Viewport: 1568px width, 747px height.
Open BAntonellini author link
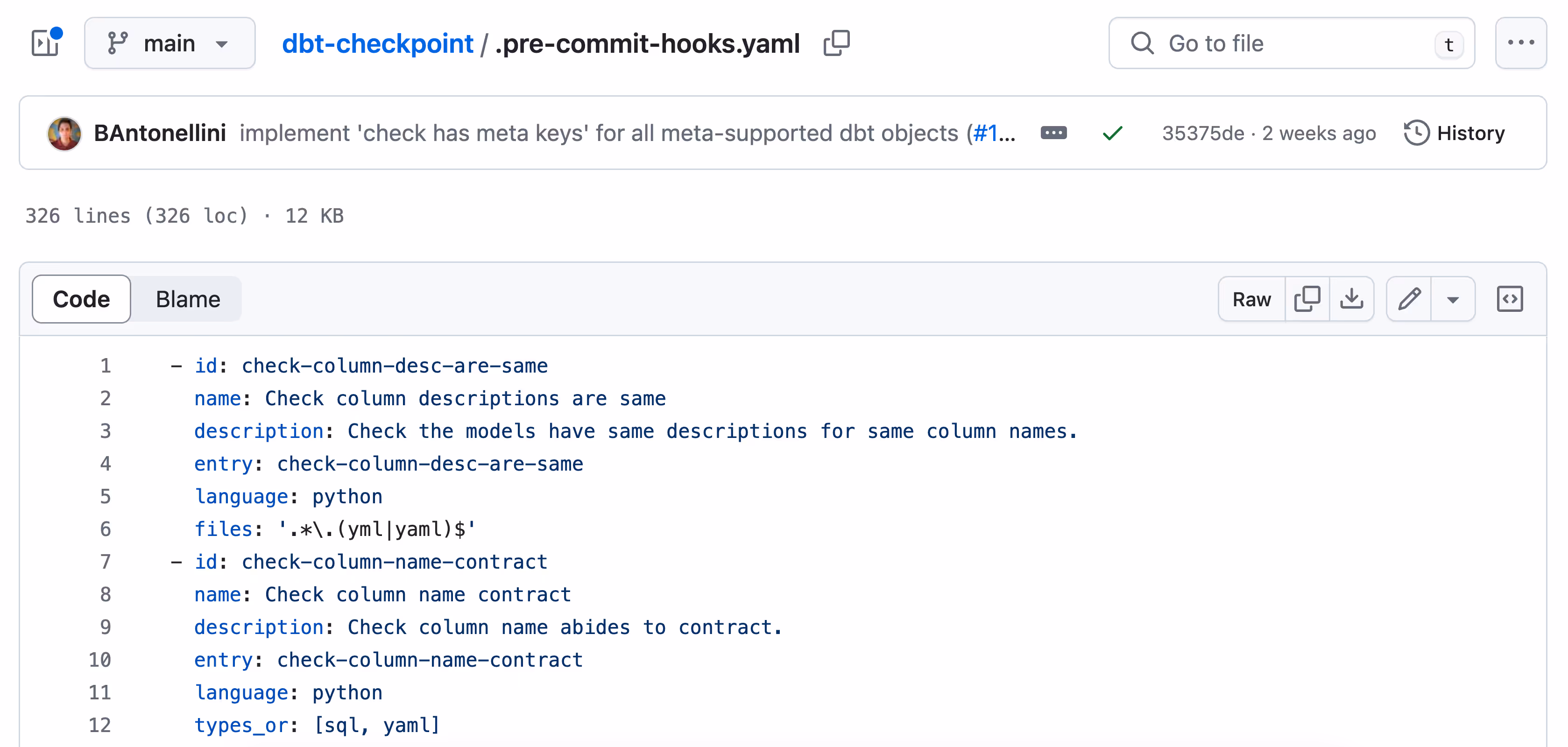(x=160, y=133)
